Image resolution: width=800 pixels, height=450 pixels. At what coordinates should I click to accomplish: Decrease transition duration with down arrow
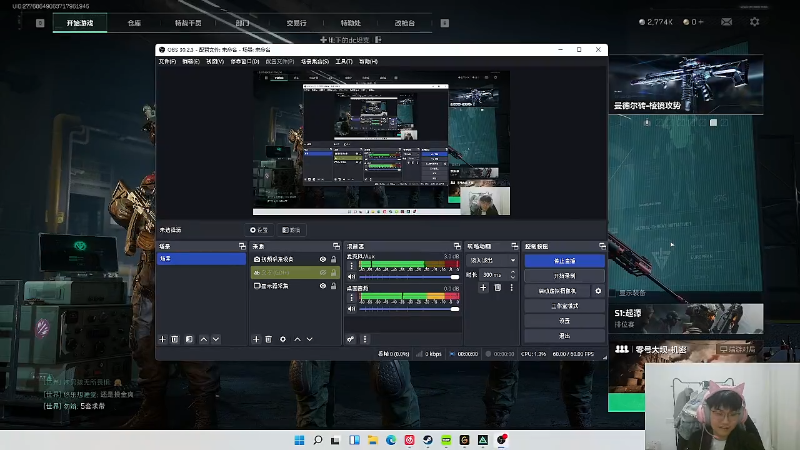[513, 278]
